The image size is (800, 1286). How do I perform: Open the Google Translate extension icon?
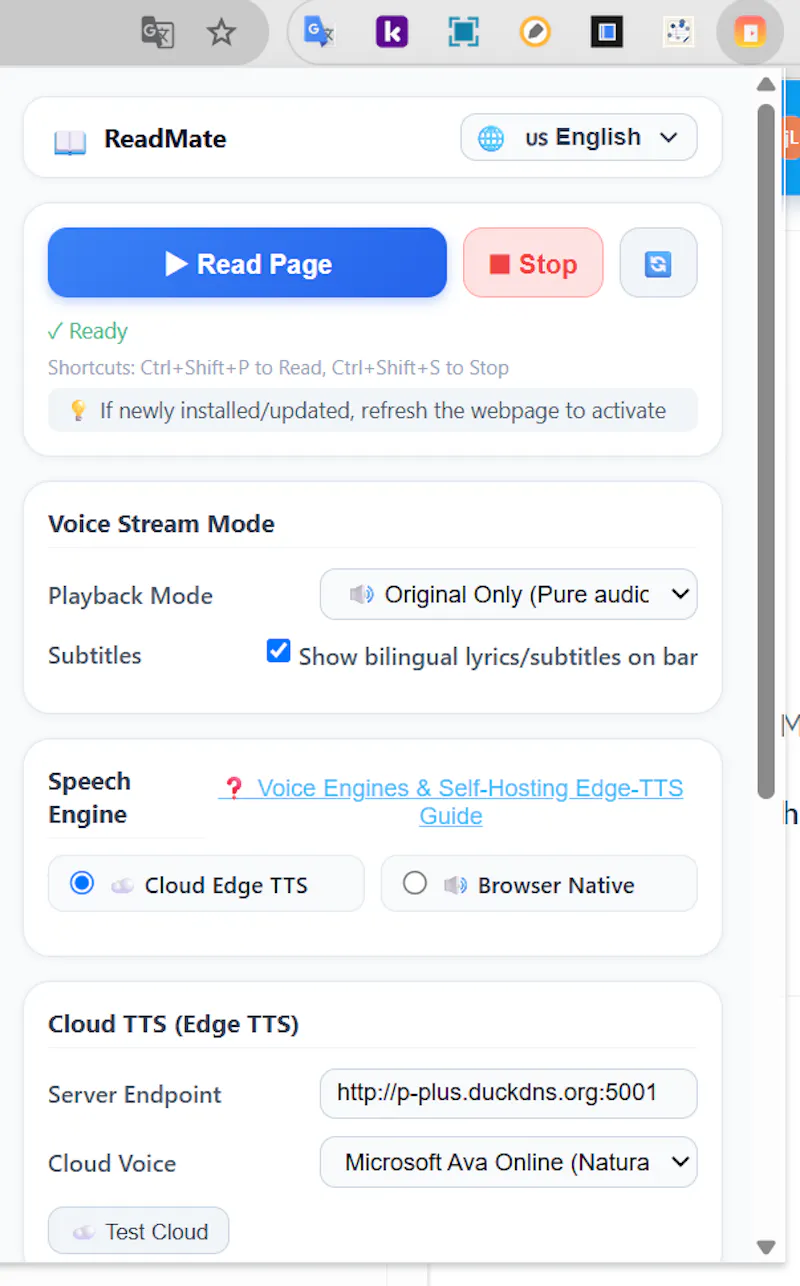pos(319,32)
